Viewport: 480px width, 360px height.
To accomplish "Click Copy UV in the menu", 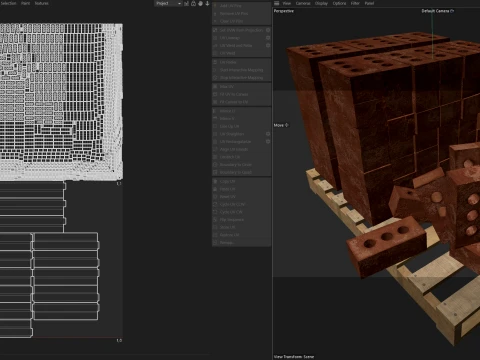I will (242, 181).
